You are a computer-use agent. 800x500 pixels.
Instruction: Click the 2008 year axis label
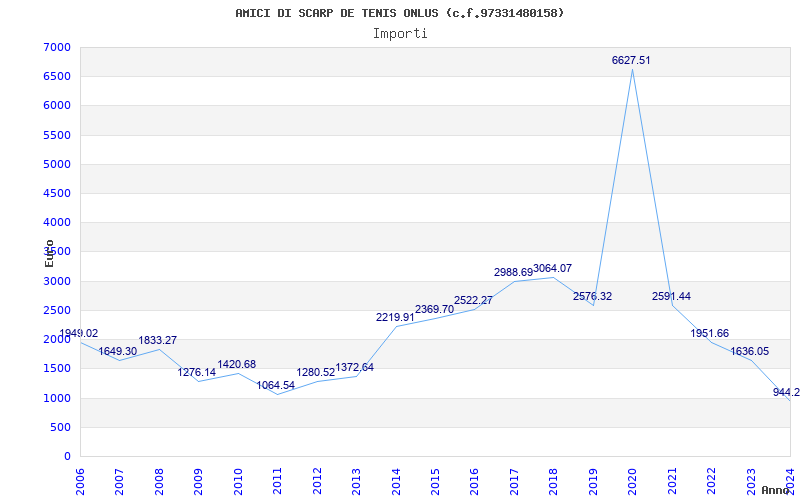(160, 481)
